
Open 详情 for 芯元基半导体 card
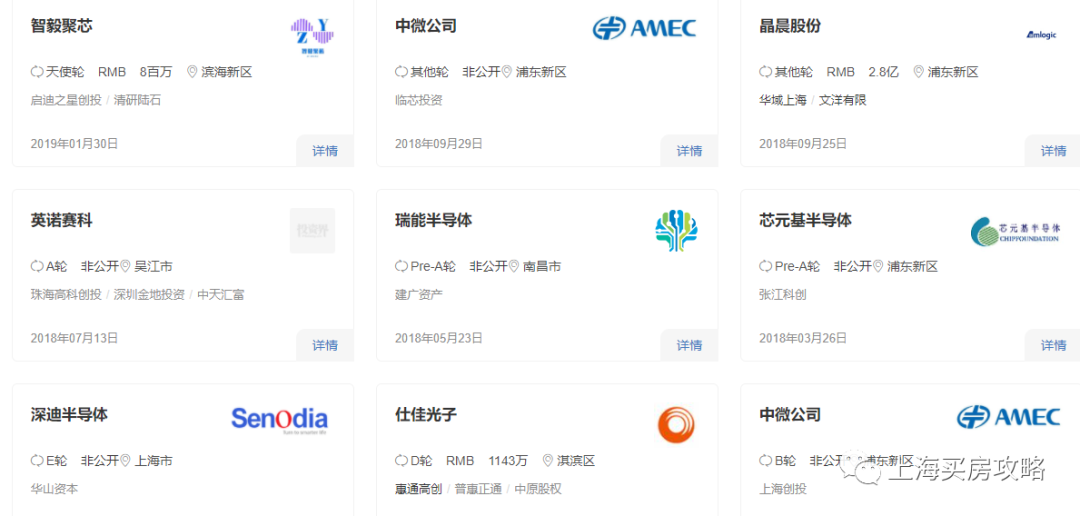pyautogui.click(x=1052, y=345)
